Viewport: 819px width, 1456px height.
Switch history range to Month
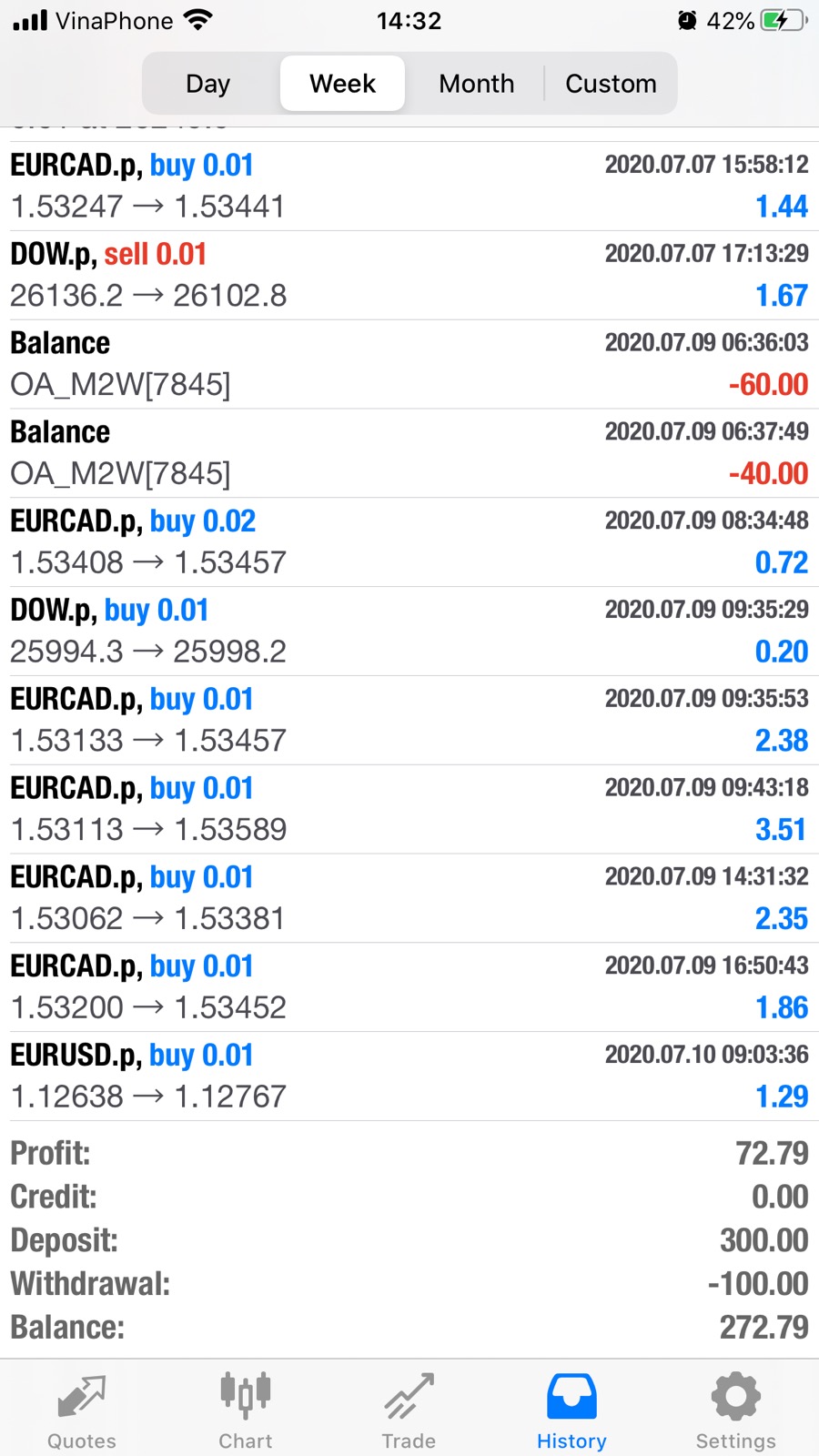[x=477, y=84]
